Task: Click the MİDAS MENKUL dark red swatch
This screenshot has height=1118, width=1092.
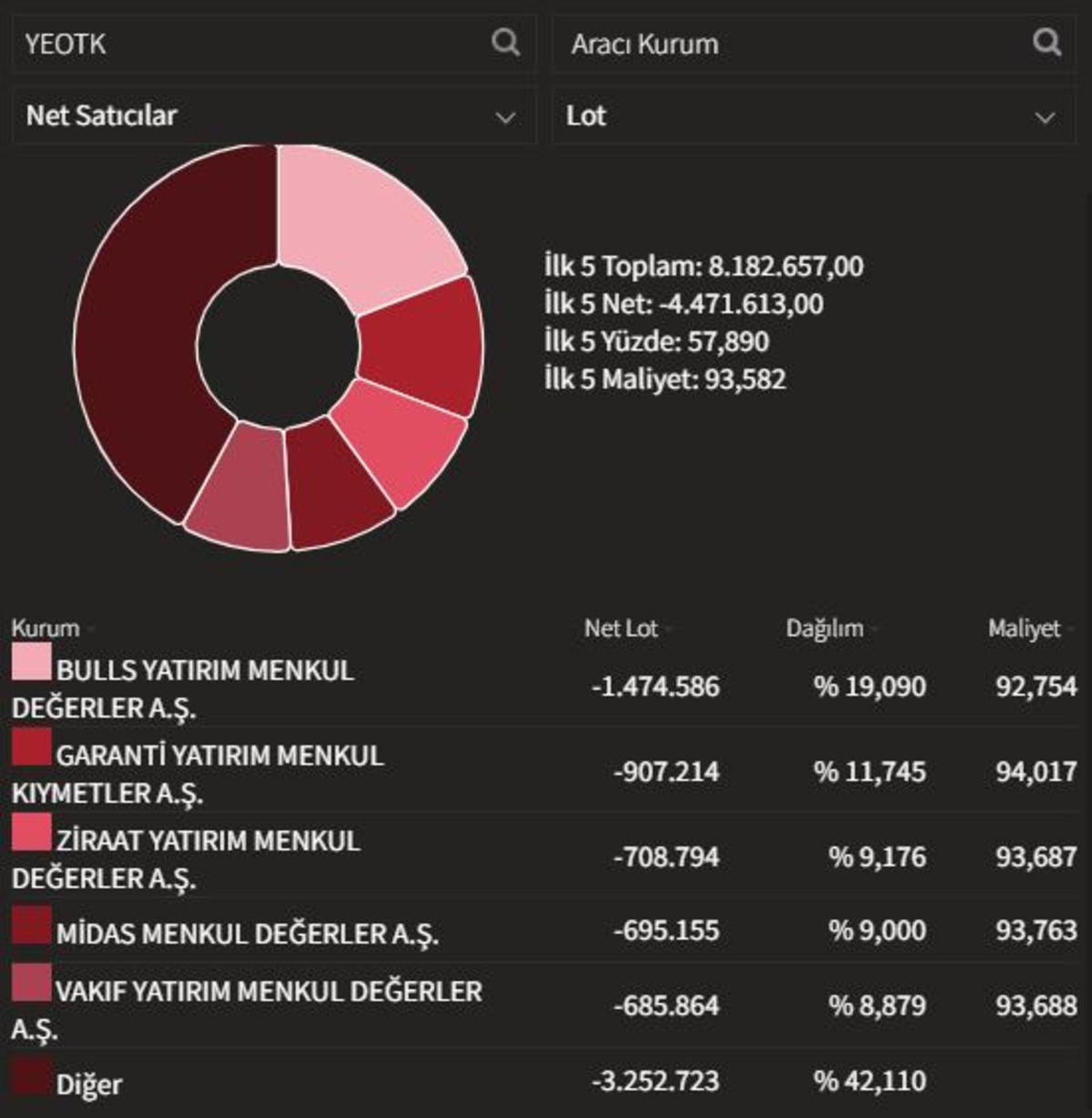Action: coord(31,925)
